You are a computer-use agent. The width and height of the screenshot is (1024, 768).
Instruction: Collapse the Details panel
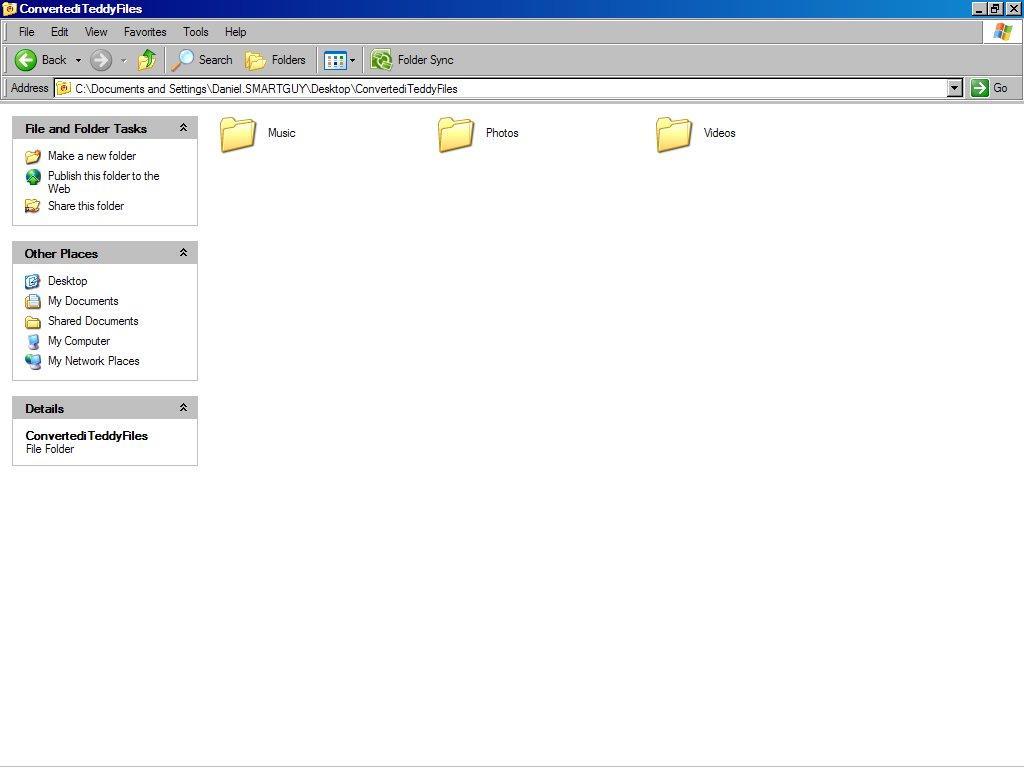click(183, 407)
